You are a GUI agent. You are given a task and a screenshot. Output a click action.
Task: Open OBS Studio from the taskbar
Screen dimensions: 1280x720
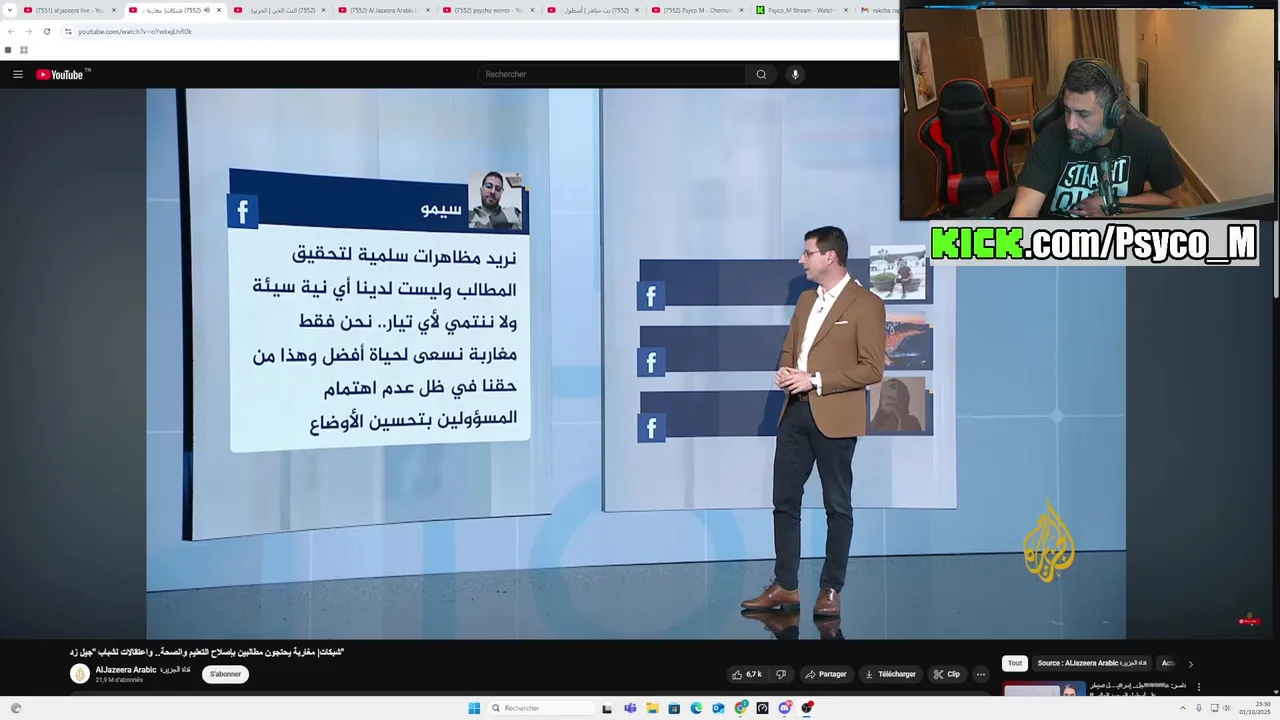pyautogui.click(x=807, y=708)
